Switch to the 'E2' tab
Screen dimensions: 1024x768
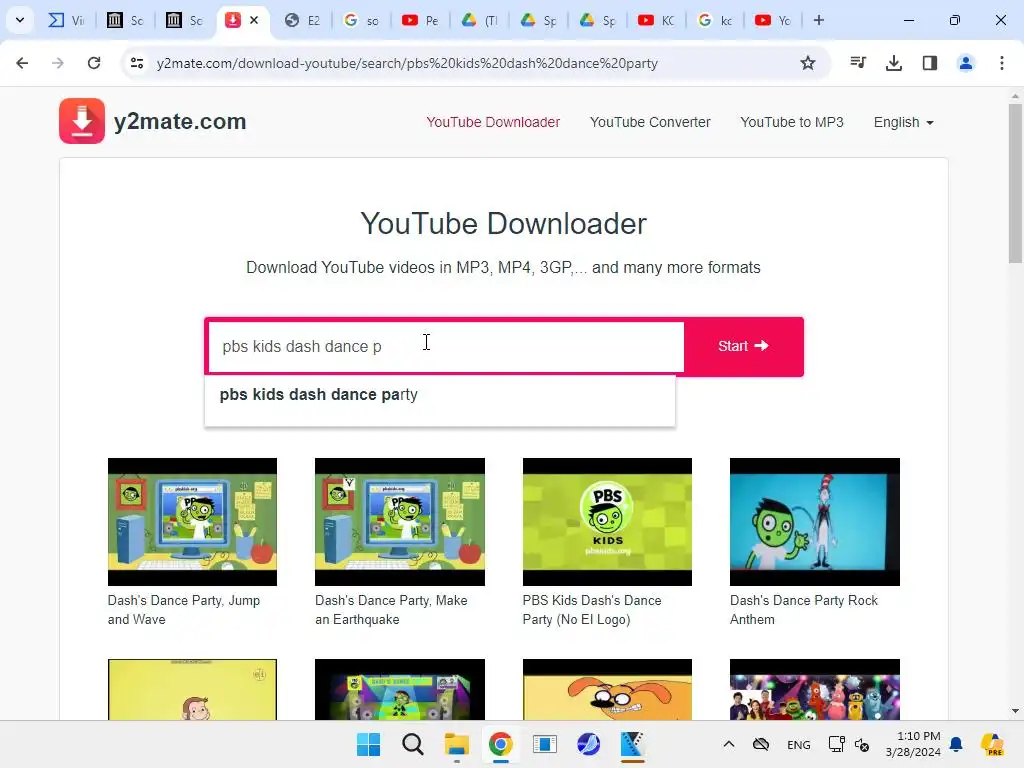[x=302, y=20]
